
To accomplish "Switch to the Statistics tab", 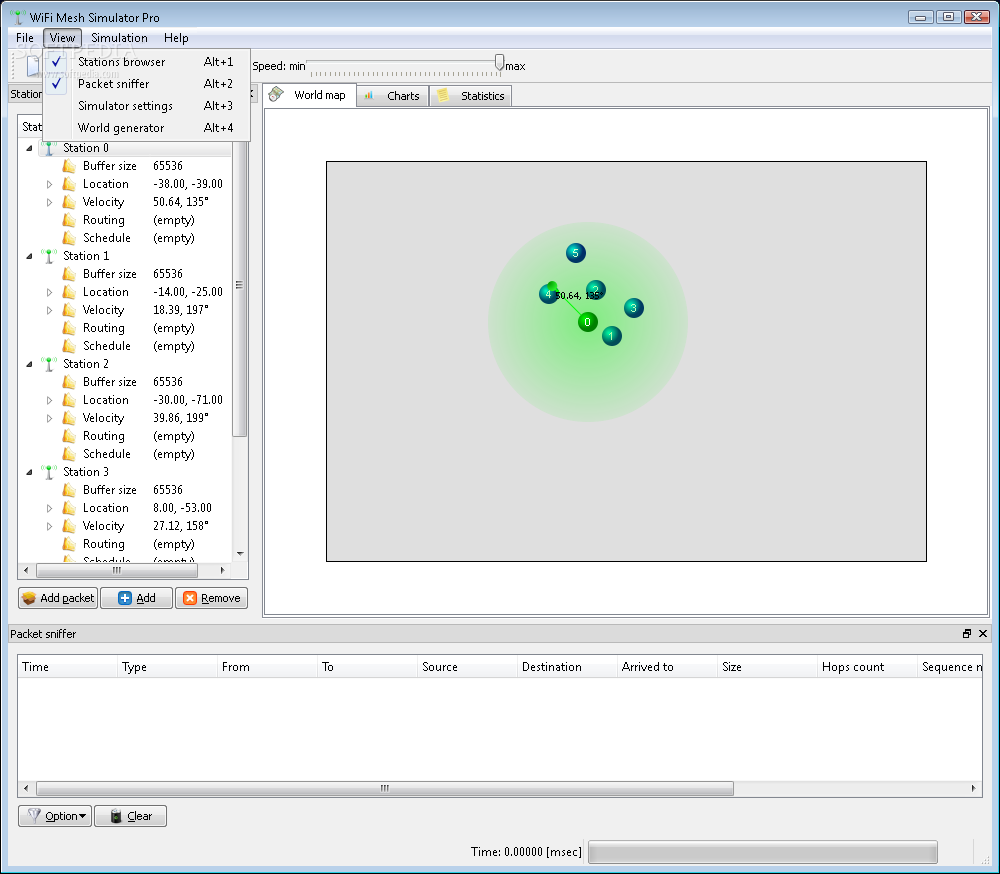I will pos(471,96).
